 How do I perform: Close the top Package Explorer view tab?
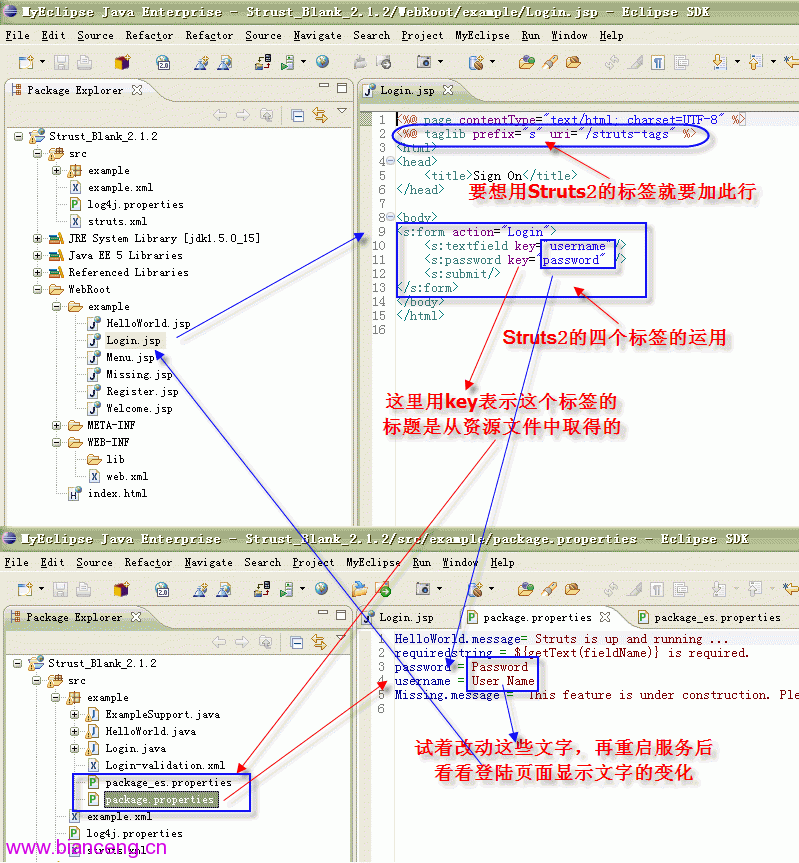[136, 90]
